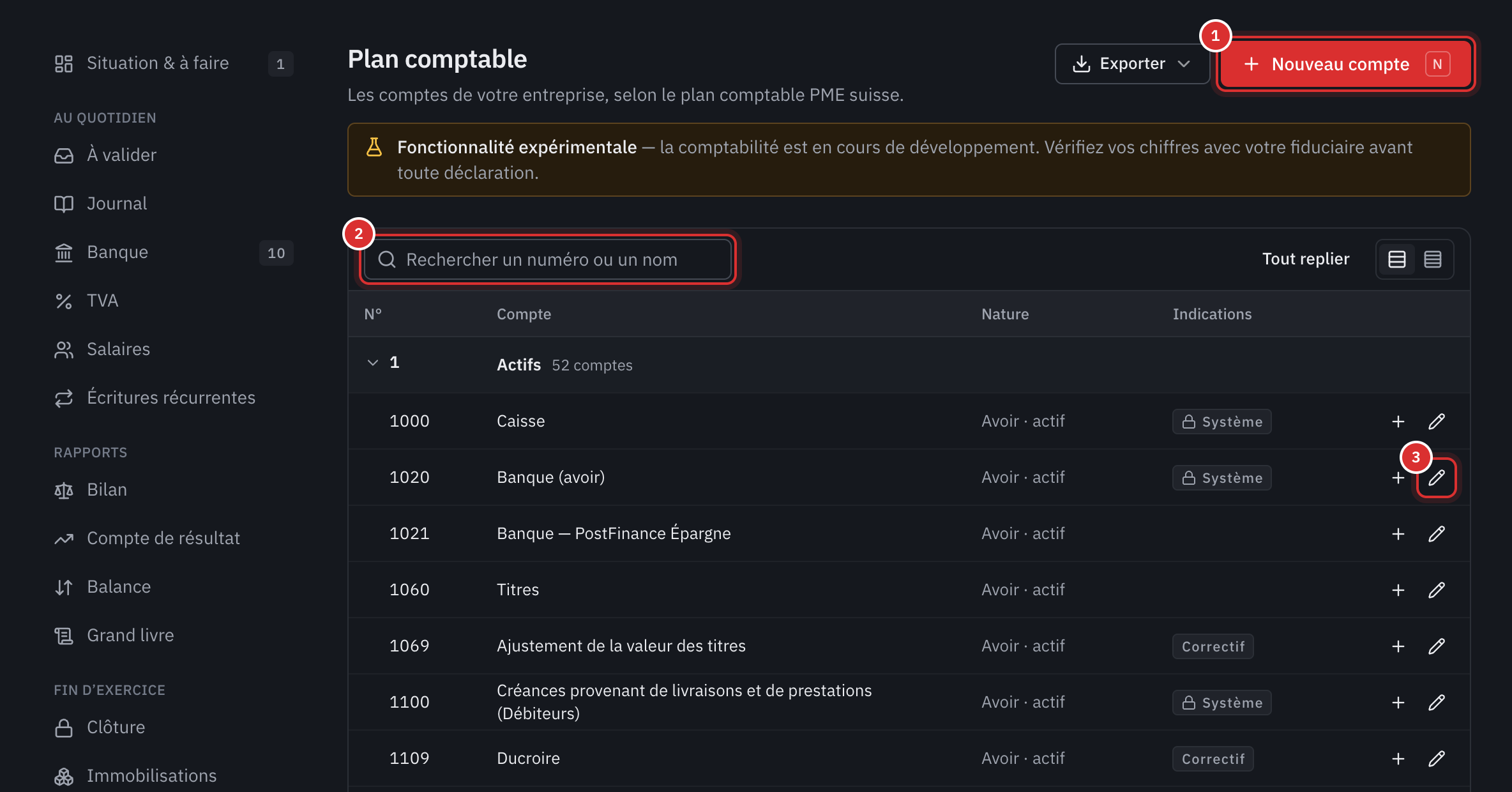Select the Titres account name

point(518,590)
